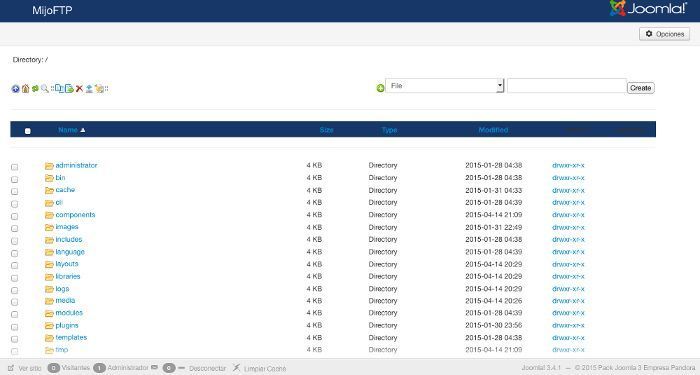Click date 2015-01-30 23:56
Screen dimensions: 700x375
(x=494, y=325)
